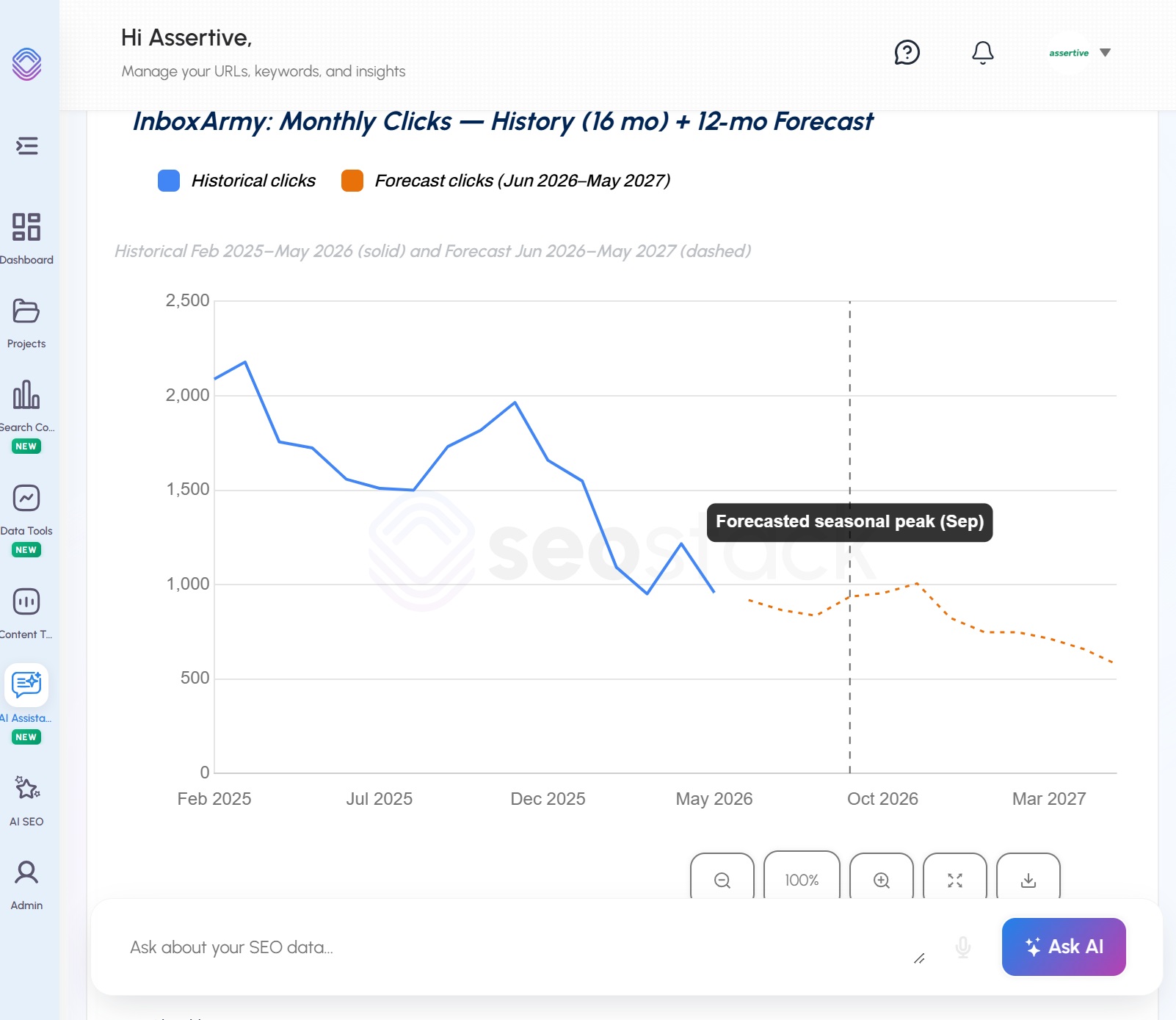Click the Jul 2025 axis label
This screenshot has height=1020, width=1176.
pyautogui.click(x=380, y=799)
